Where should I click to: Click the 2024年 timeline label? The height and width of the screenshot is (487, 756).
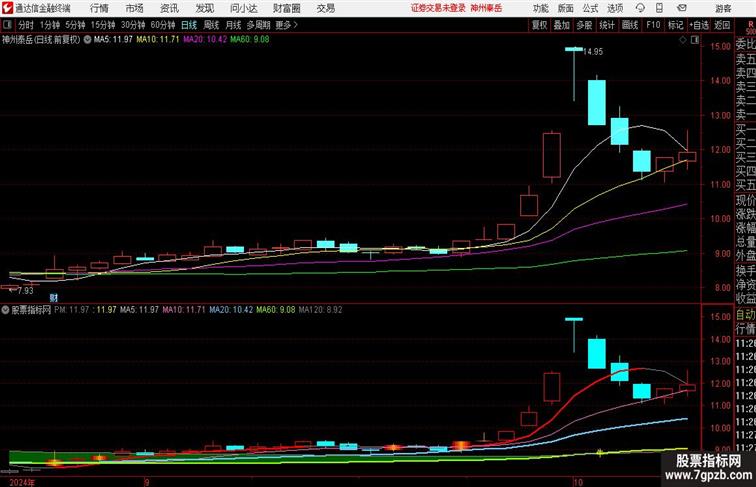[x=22, y=482]
